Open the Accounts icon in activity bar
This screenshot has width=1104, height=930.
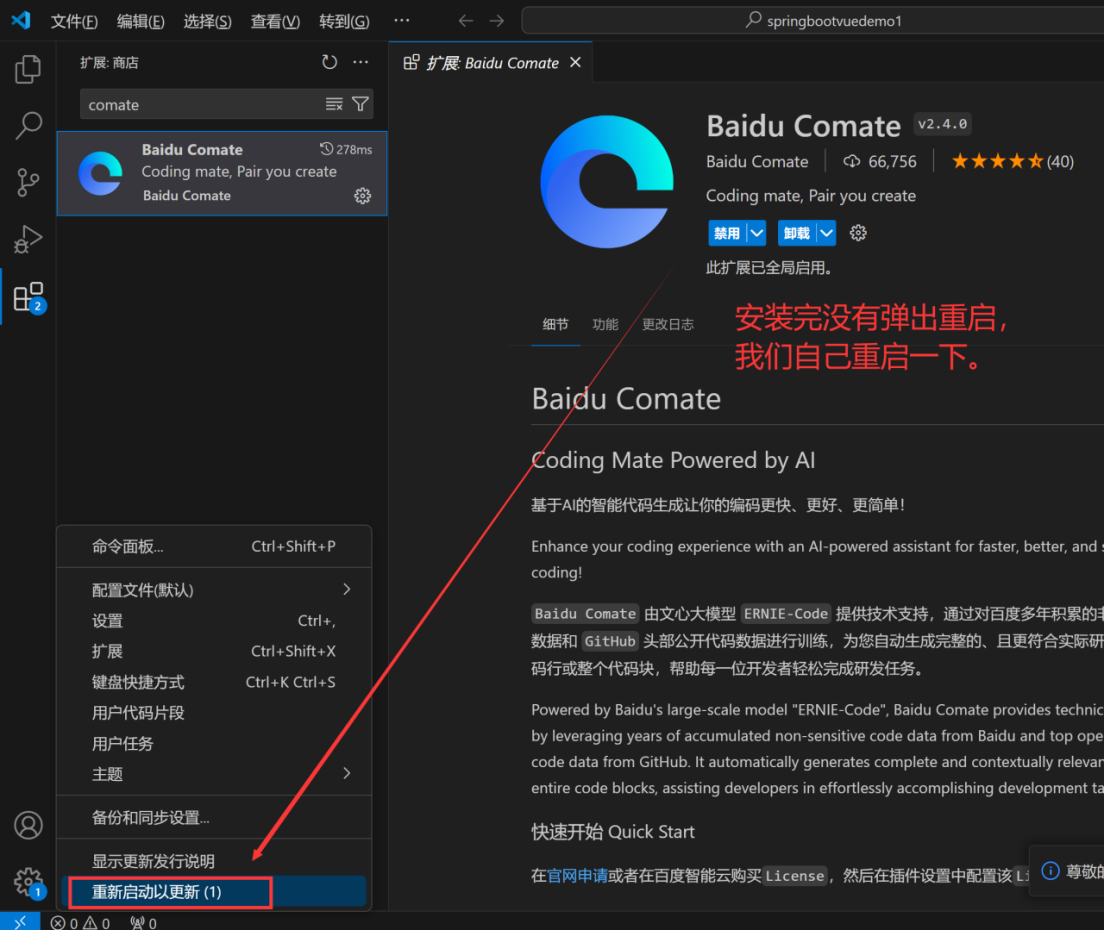pyautogui.click(x=28, y=825)
